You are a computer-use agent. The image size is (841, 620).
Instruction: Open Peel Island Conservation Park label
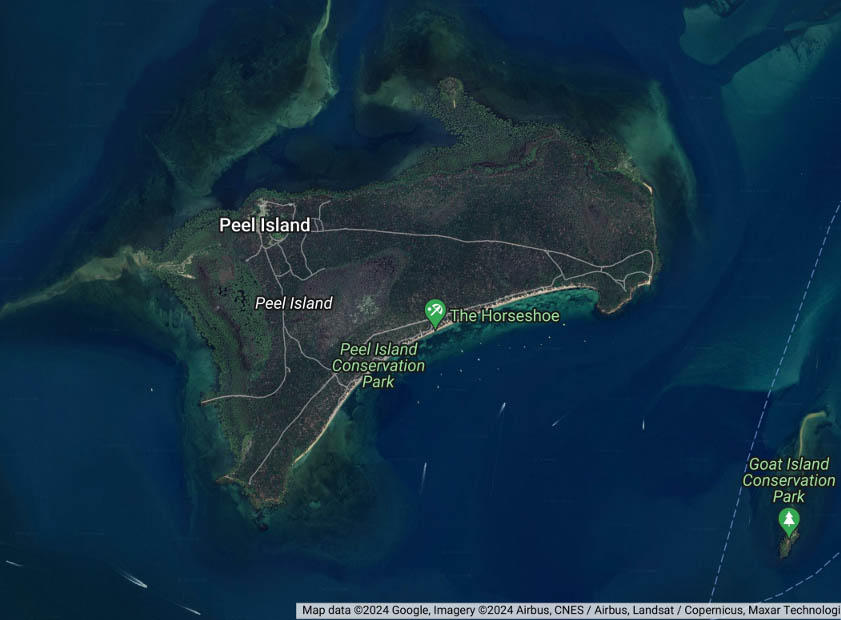pos(378,365)
